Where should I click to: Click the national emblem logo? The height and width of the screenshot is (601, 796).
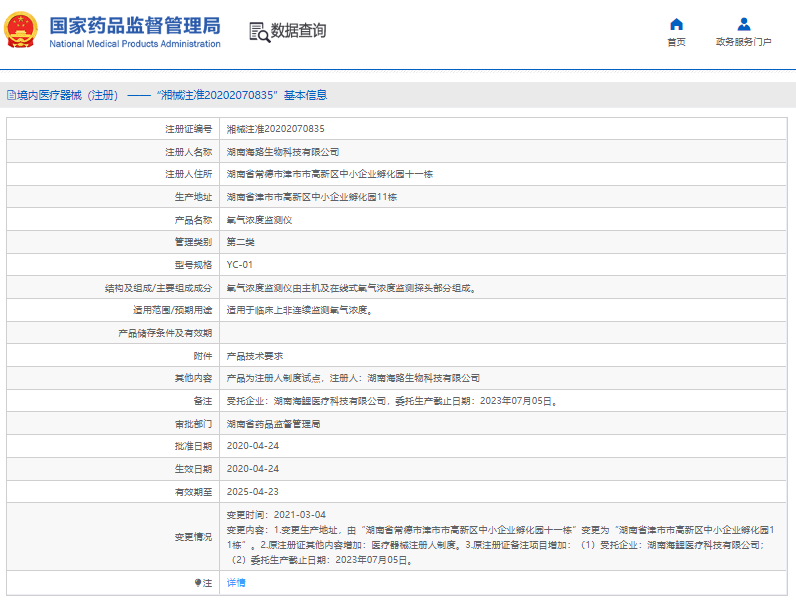[21, 30]
